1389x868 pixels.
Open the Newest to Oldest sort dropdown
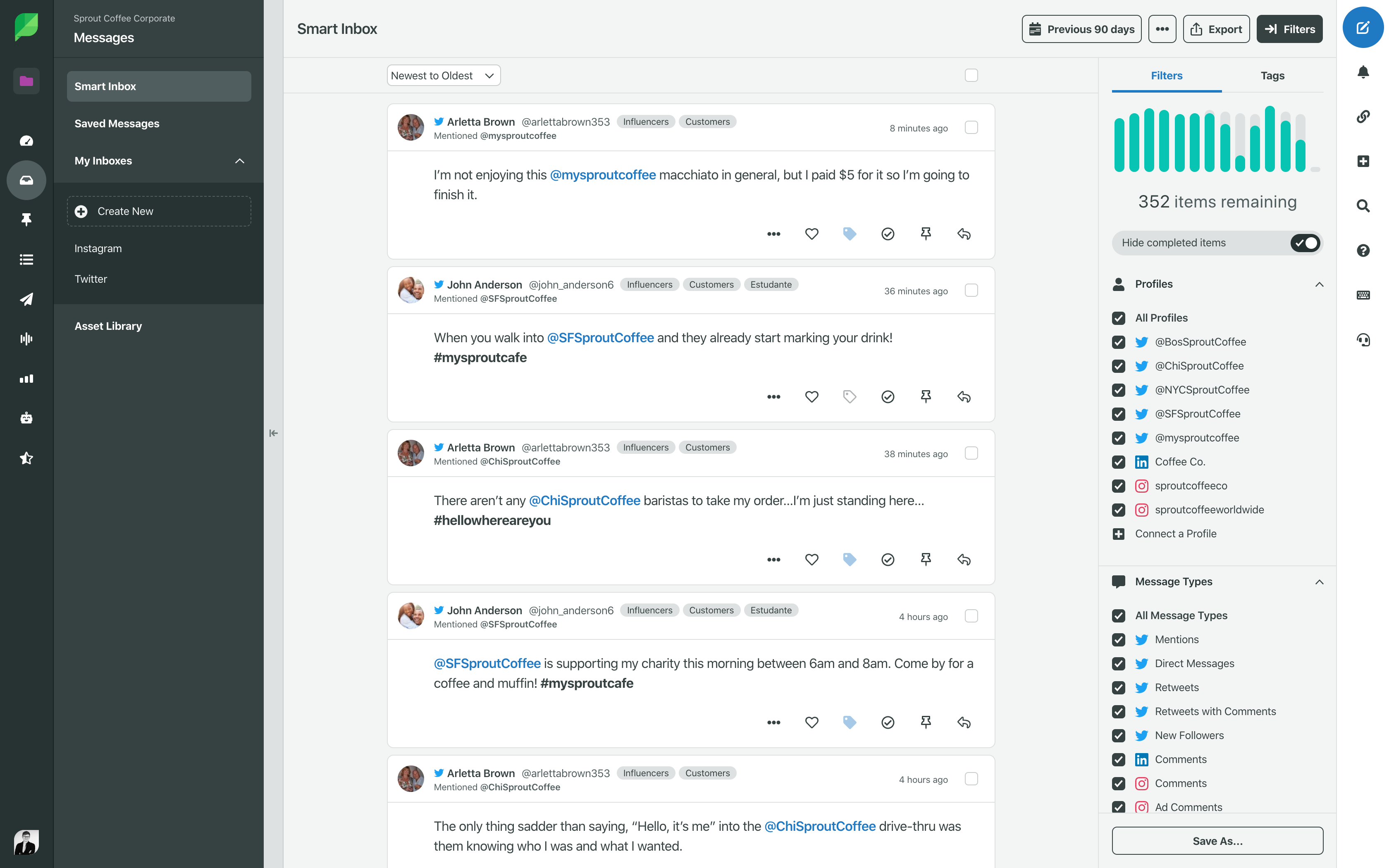pyautogui.click(x=443, y=76)
